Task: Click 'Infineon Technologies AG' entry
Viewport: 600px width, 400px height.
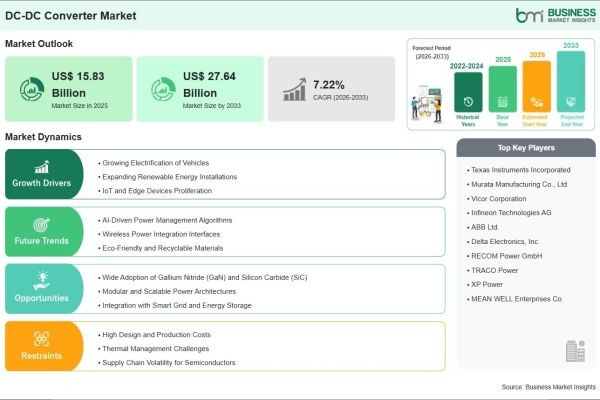Action: pyautogui.click(x=509, y=213)
